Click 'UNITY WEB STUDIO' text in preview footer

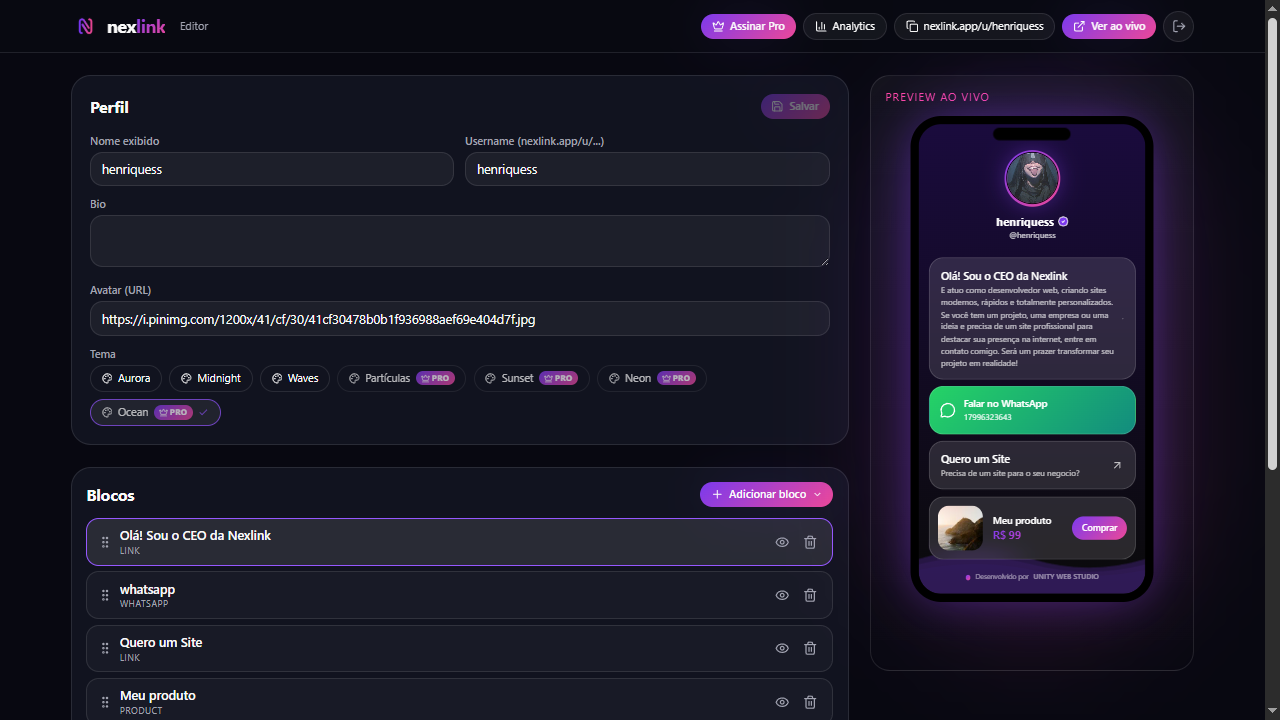[1066, 577]
